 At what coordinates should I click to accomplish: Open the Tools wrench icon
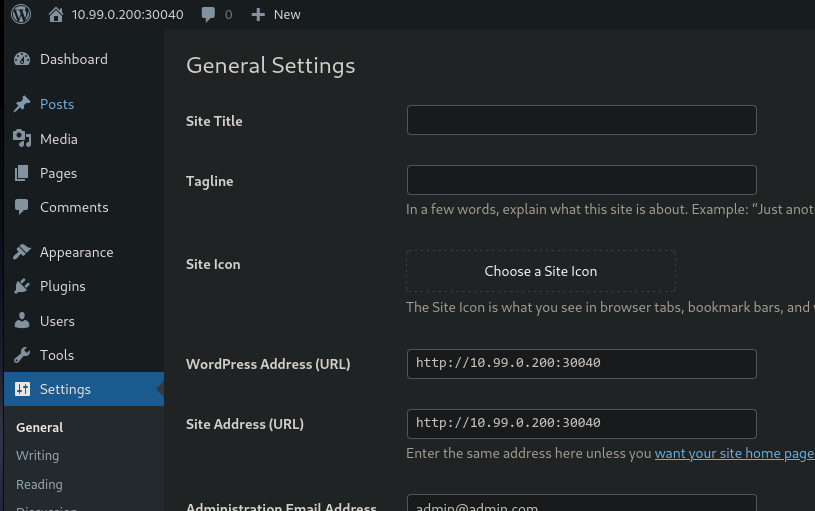[22, 355]
